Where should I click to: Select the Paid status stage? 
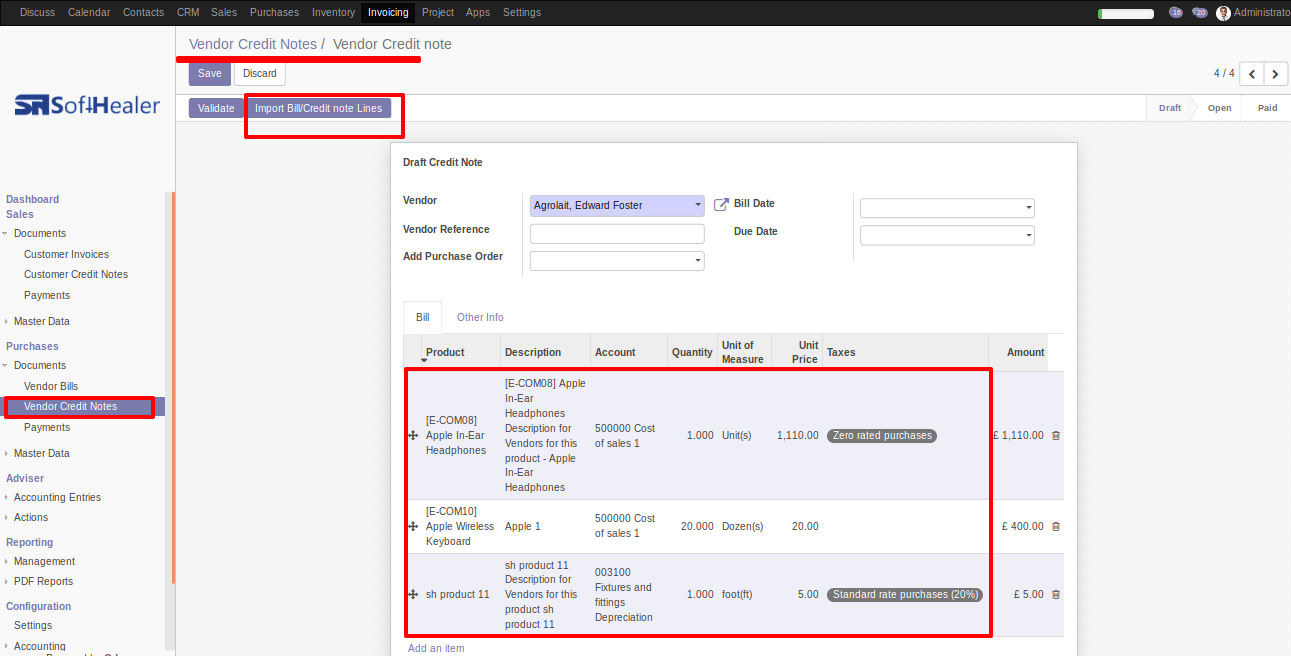click(1267, 108)
